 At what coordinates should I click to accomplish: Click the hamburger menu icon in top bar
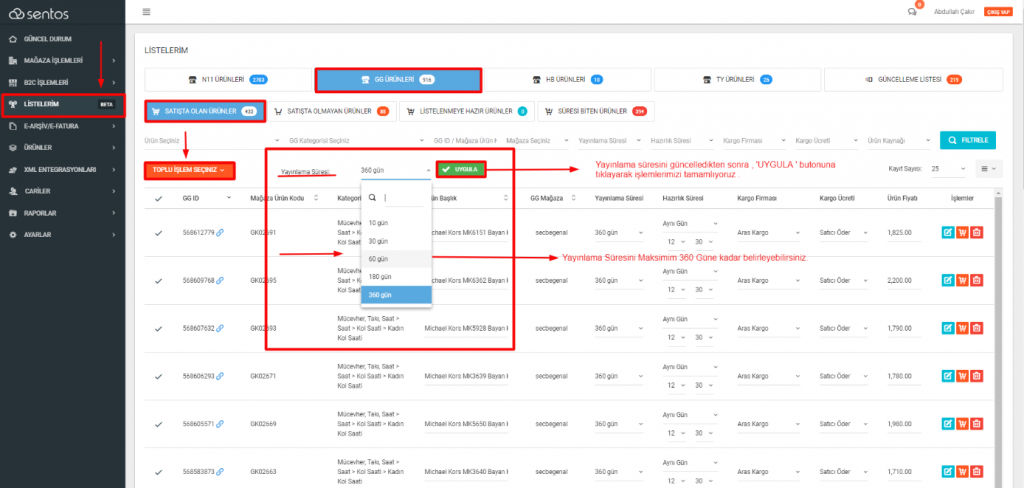147,12
